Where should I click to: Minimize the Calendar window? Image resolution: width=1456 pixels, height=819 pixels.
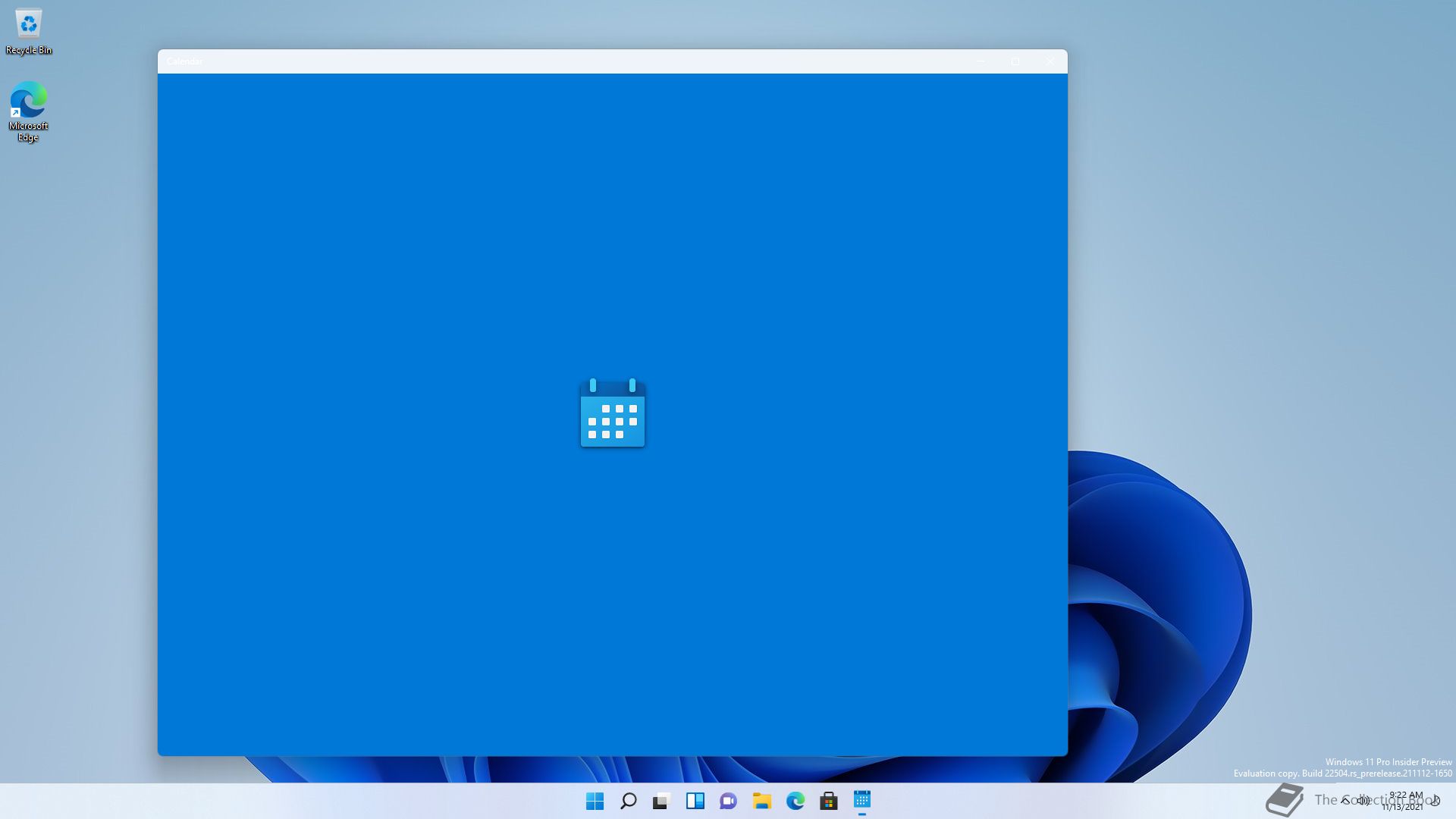pos(981,61)
